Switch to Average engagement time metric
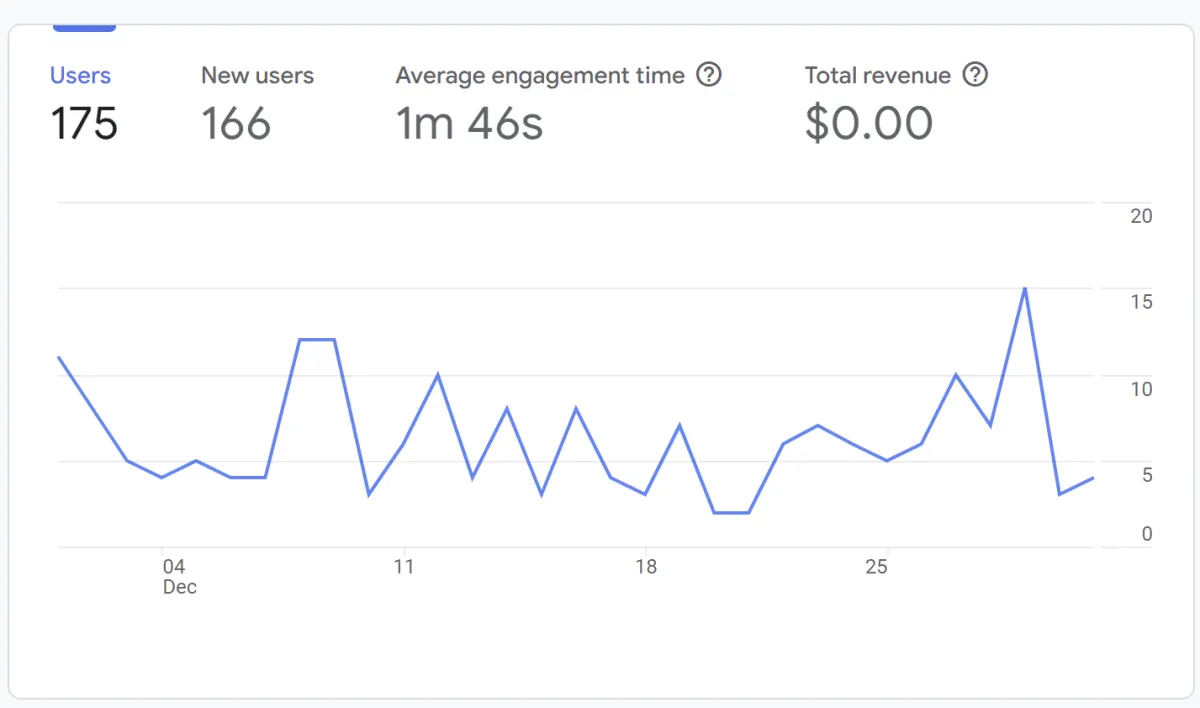1200x708 pixels. point(540,76)
